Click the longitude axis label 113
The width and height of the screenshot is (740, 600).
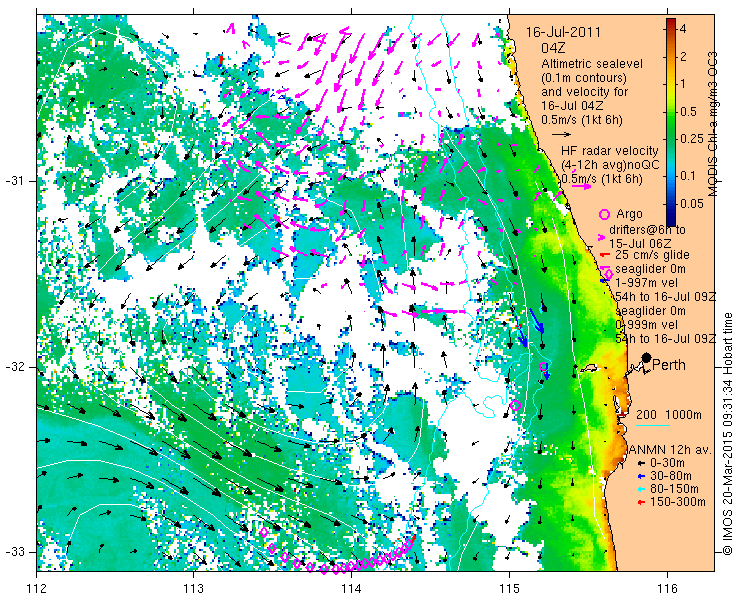pyautogui.click(x=194, y=588)
